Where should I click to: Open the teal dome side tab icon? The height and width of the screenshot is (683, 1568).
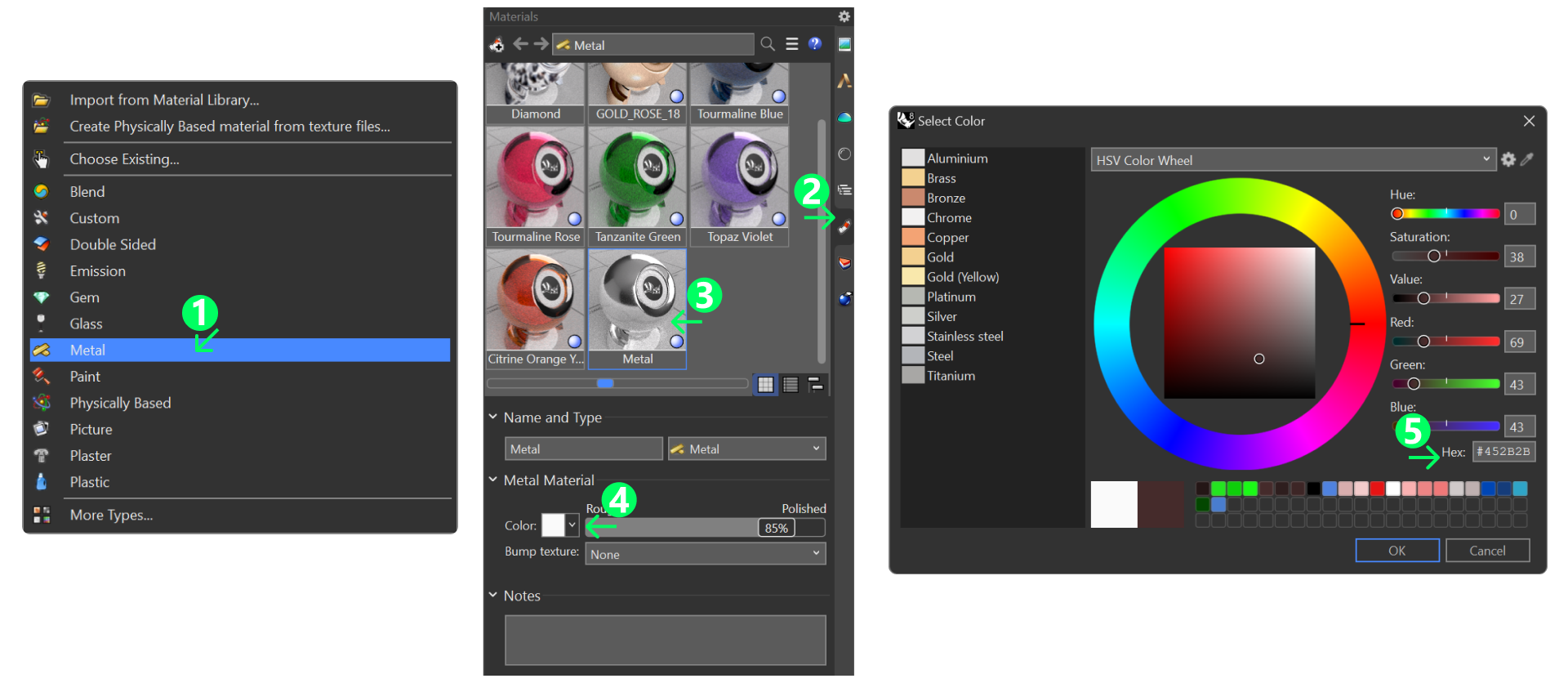tap(844, 118)
